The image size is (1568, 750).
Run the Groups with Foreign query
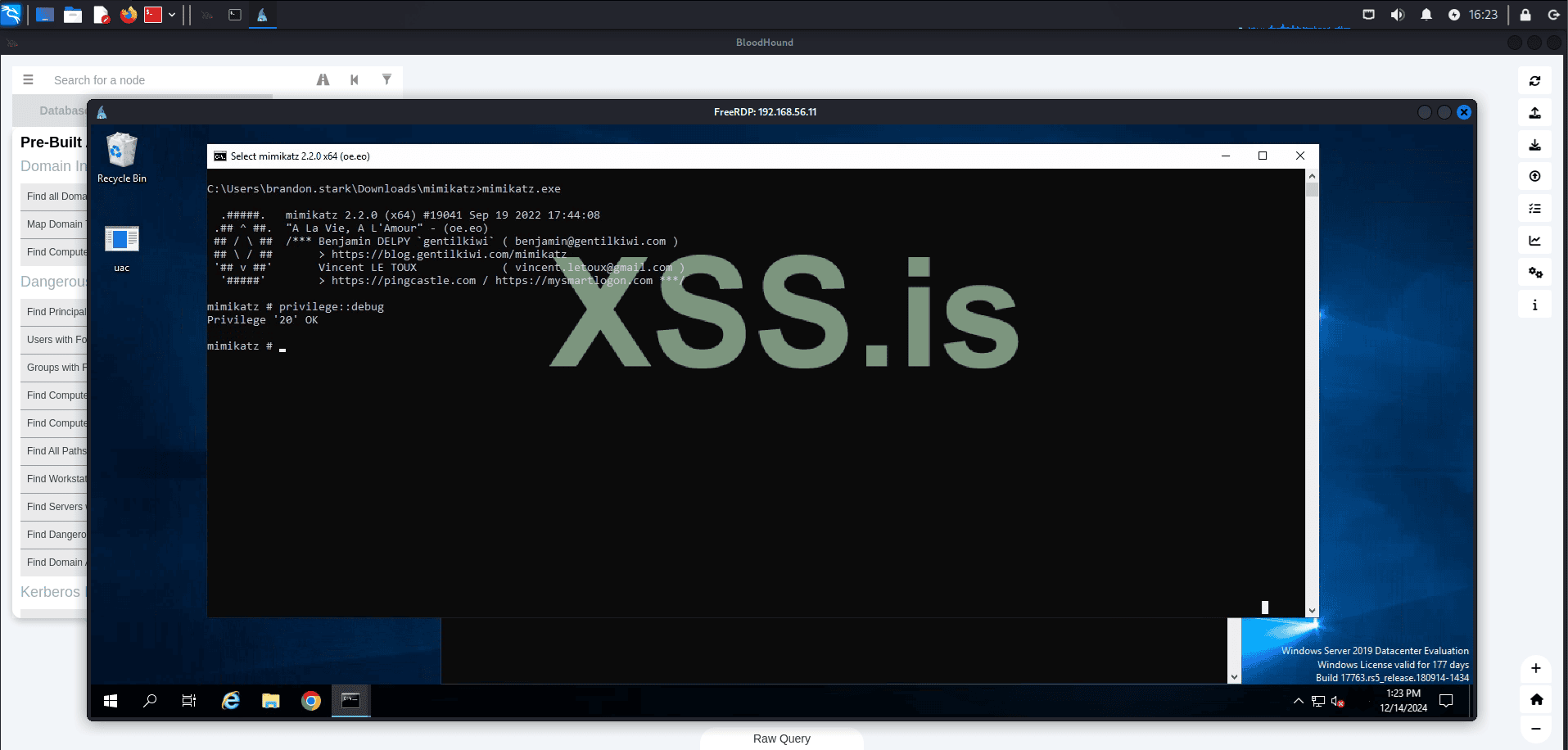tap(54, 368)
